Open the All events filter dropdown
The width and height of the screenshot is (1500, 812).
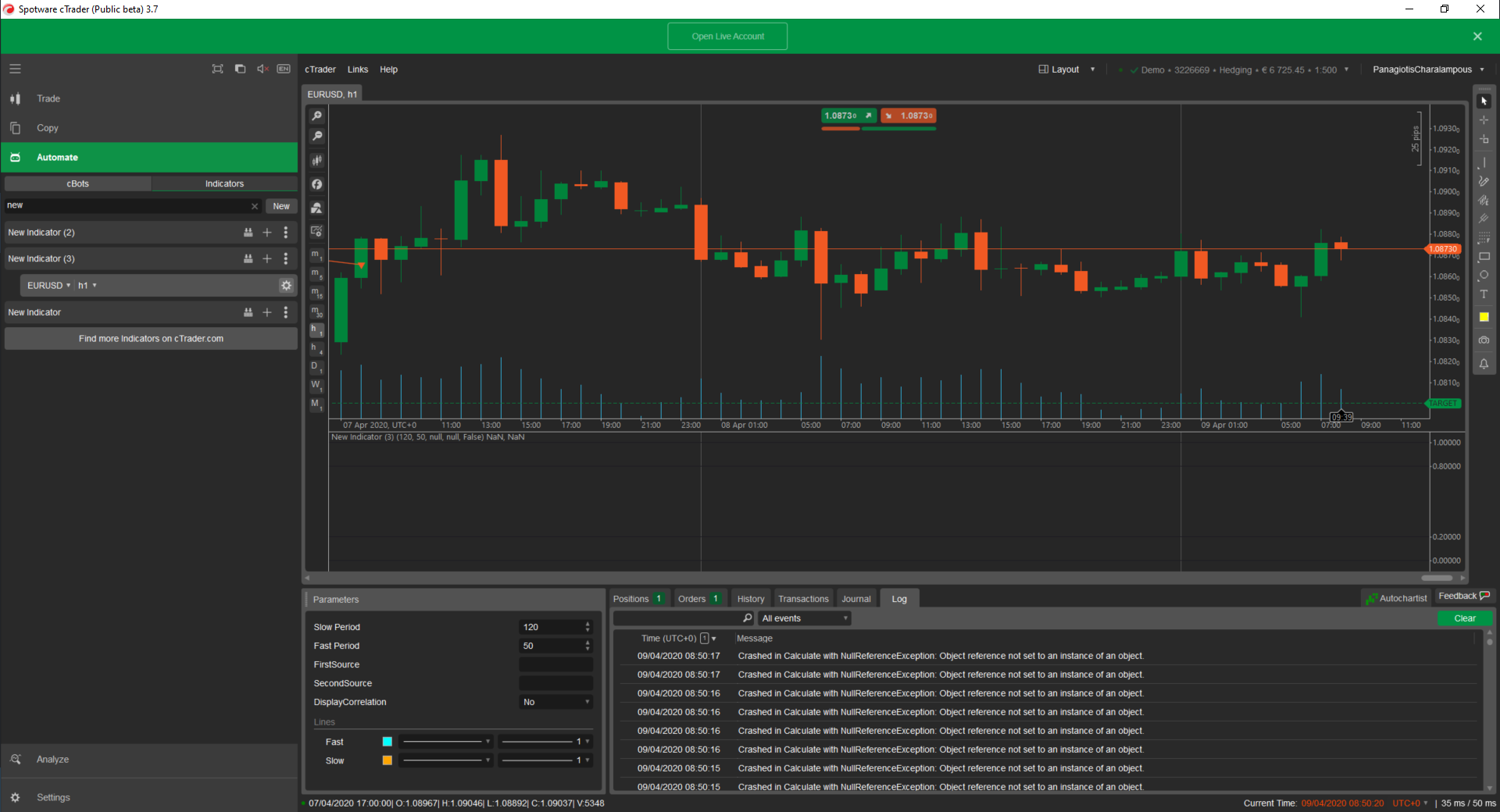tap(805, 618)
